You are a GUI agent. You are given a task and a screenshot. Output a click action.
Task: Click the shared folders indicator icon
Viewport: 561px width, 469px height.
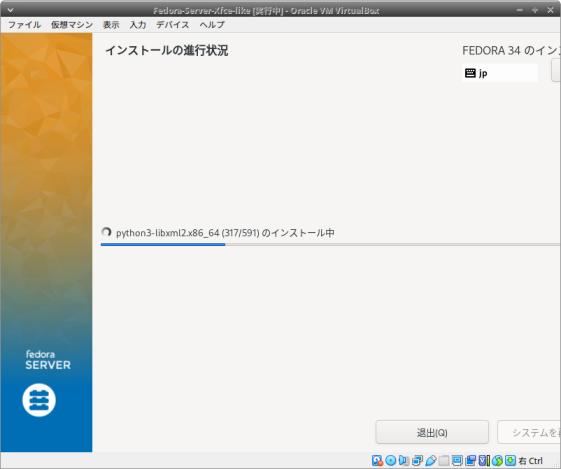444,460
